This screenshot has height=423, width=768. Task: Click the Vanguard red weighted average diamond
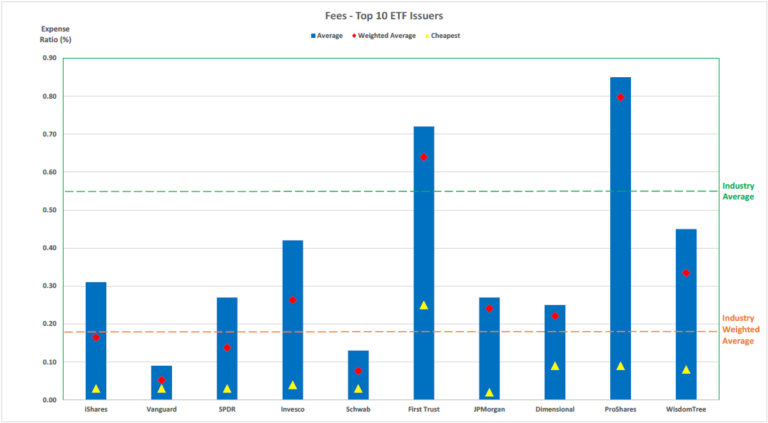tap(162, 380)
